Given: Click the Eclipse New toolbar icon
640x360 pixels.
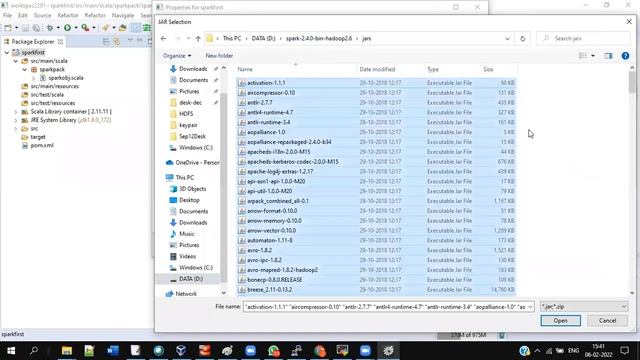Looking at the screenshot, I should pyautogui.click(x=8, y=27).
